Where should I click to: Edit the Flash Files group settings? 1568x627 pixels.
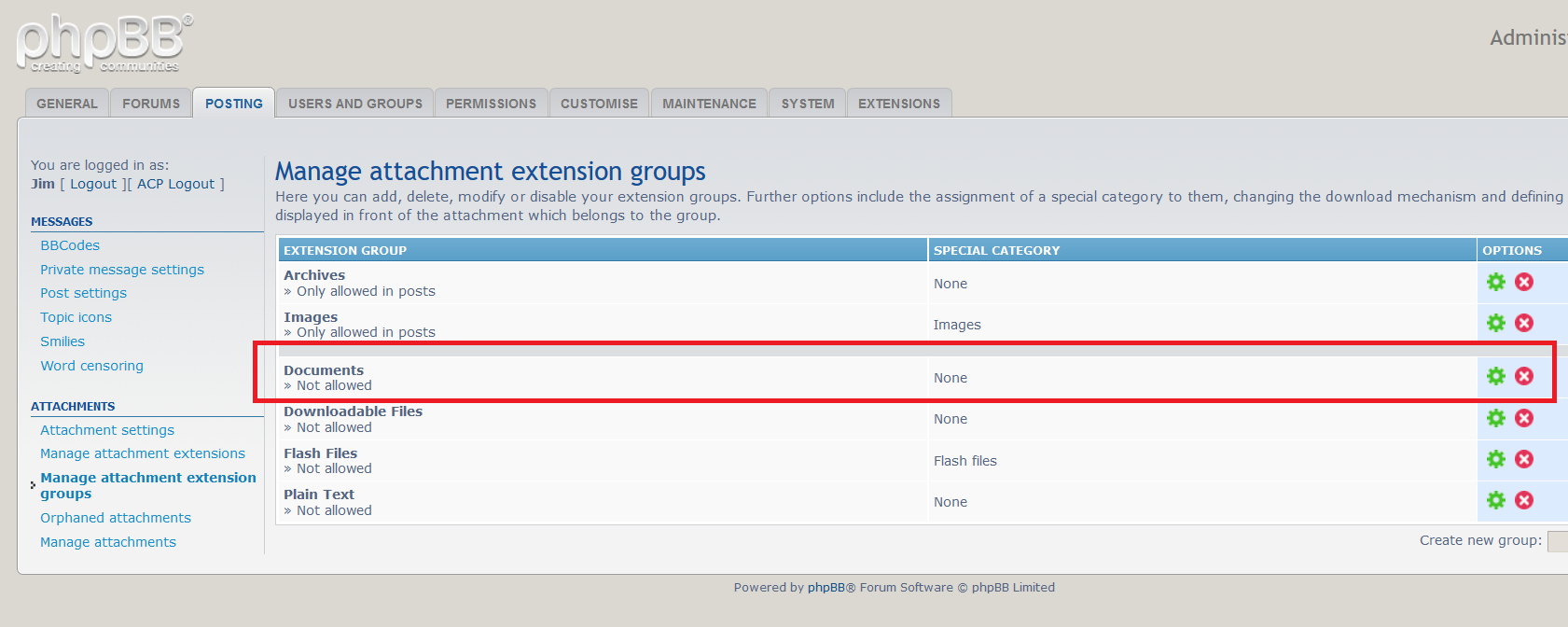coord(1495,459)
